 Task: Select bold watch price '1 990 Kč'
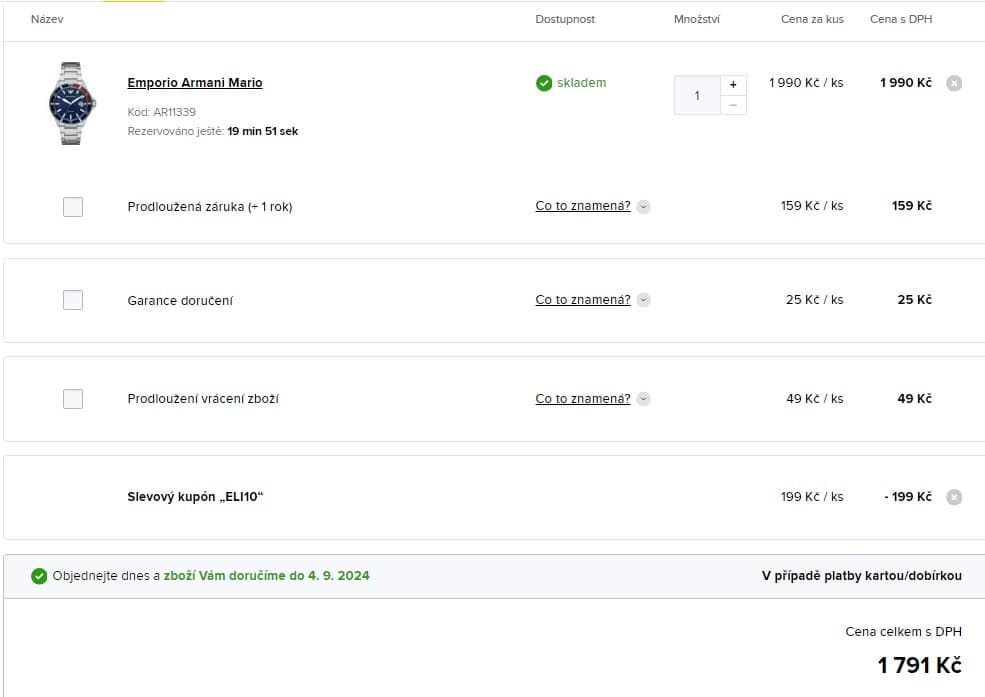click(x=906, y=83)
